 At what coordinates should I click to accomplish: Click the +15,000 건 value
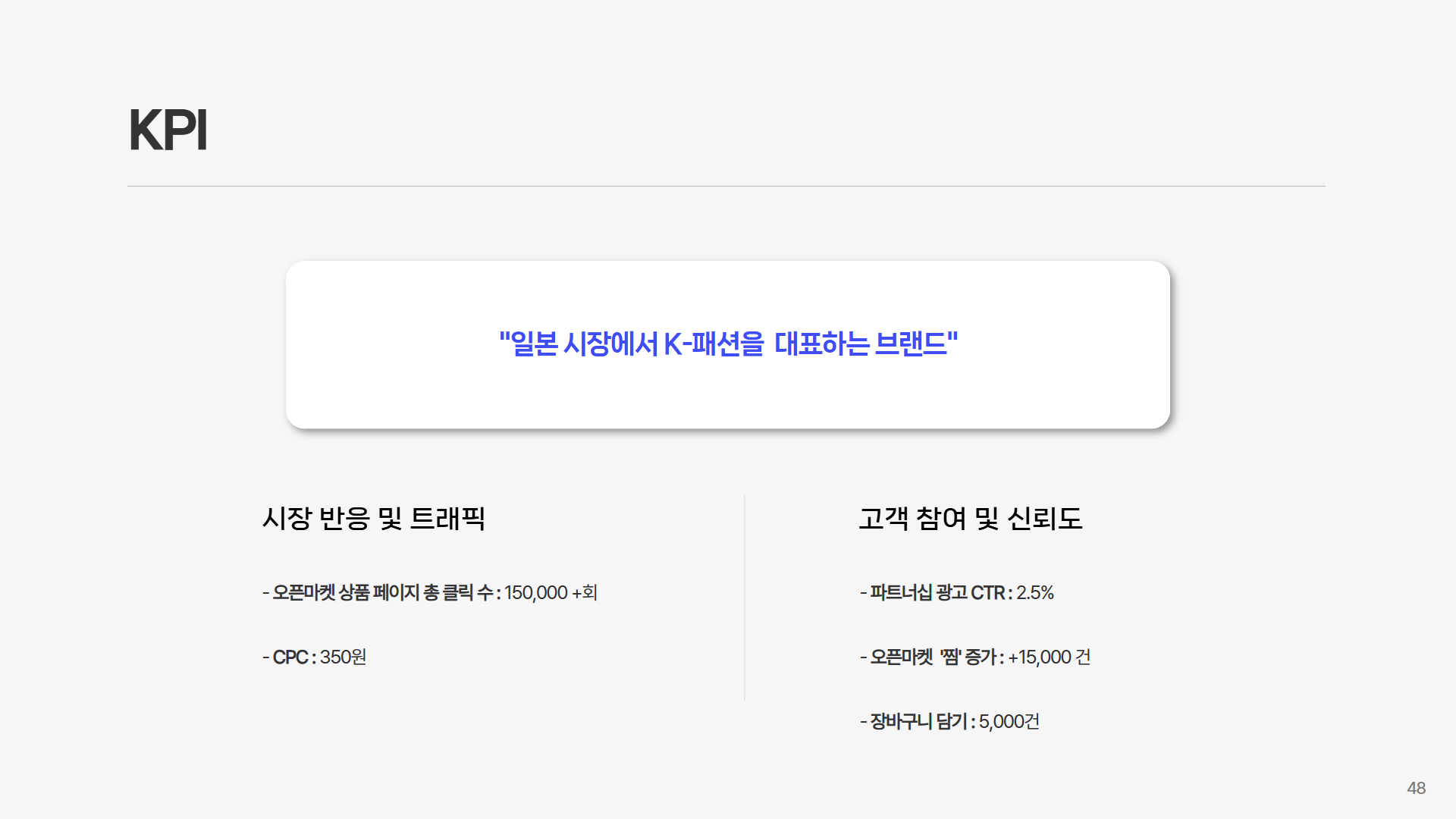pyautogui.click(x=1049, y=657)
